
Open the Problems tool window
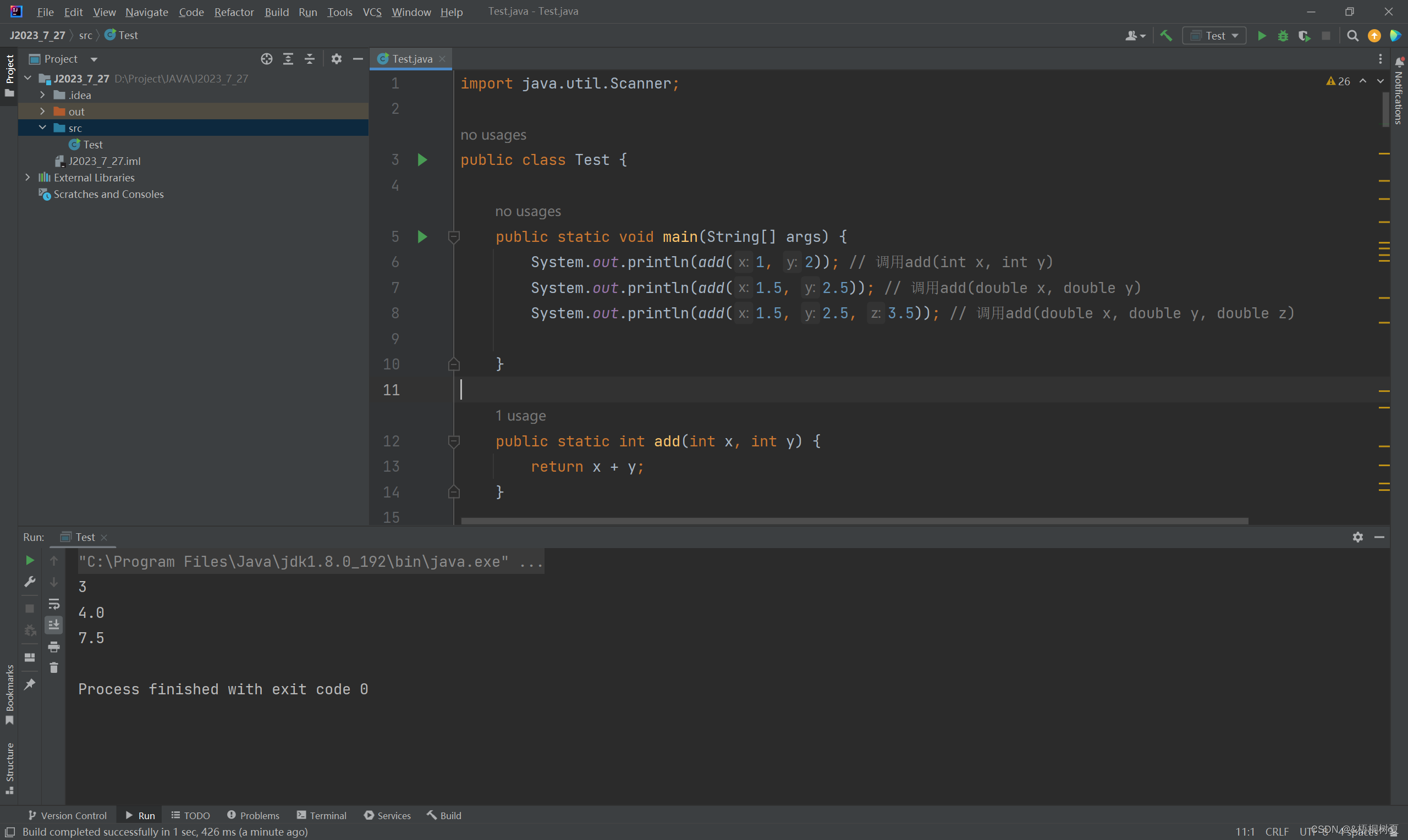click(253, 815)
